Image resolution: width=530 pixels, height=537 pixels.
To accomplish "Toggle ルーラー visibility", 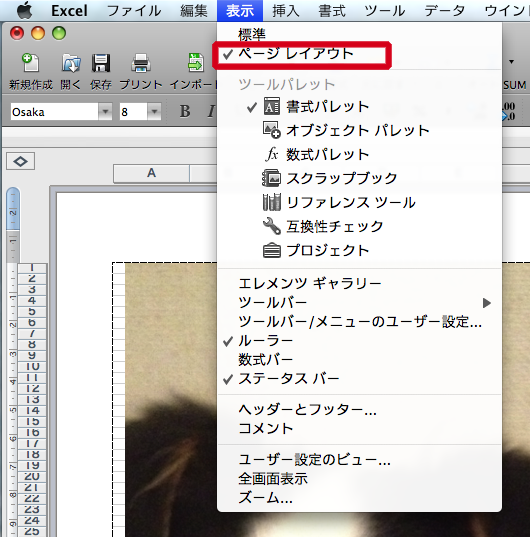I will 359,341.
